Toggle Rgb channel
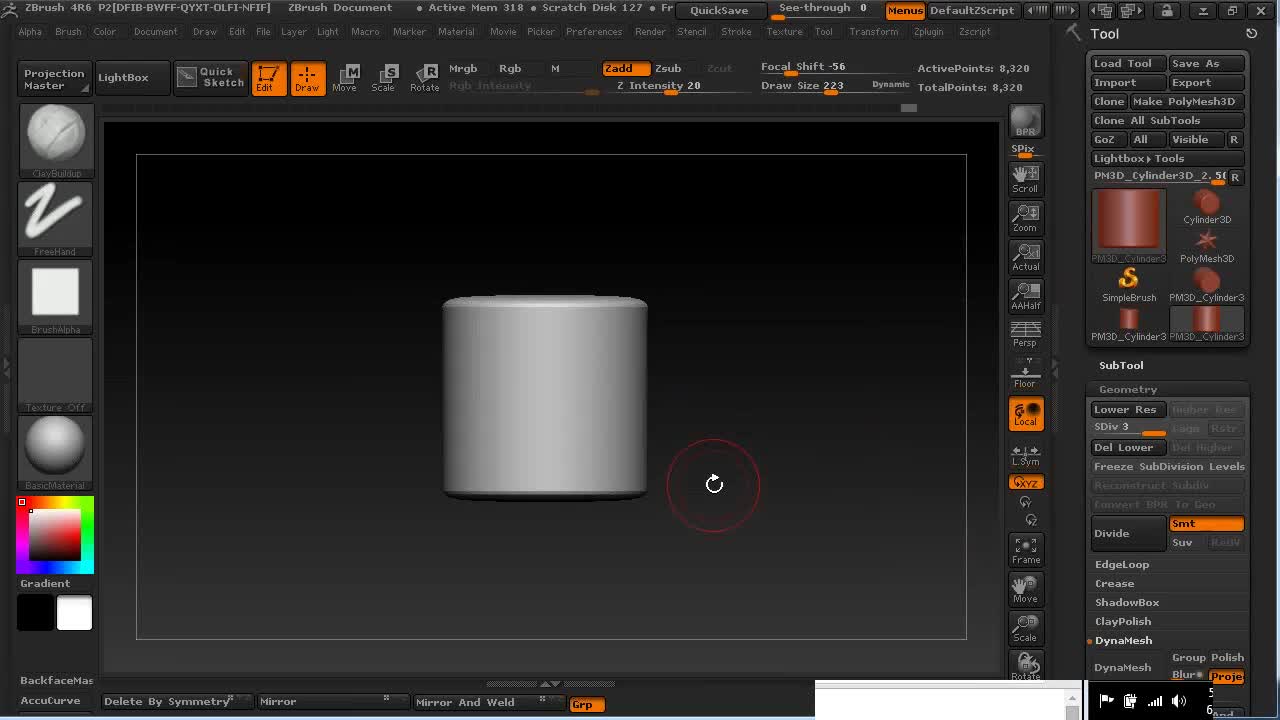The height and width of the screenshot is (720, 1280). [510, 68]
